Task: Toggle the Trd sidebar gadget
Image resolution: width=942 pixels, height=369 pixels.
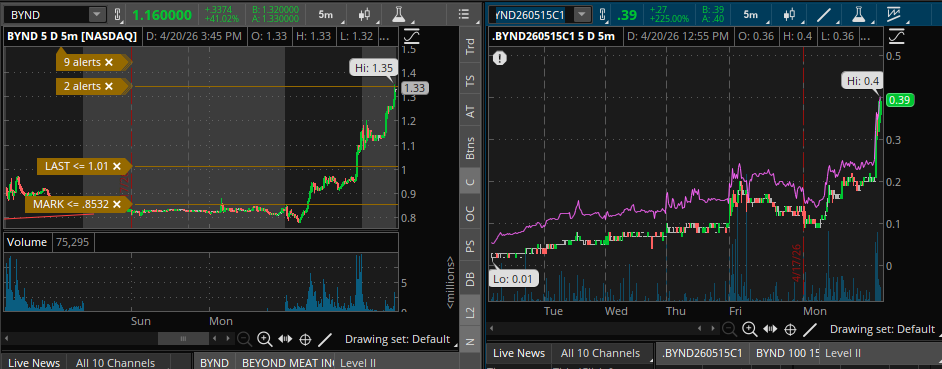Action: tap(470, 46)
